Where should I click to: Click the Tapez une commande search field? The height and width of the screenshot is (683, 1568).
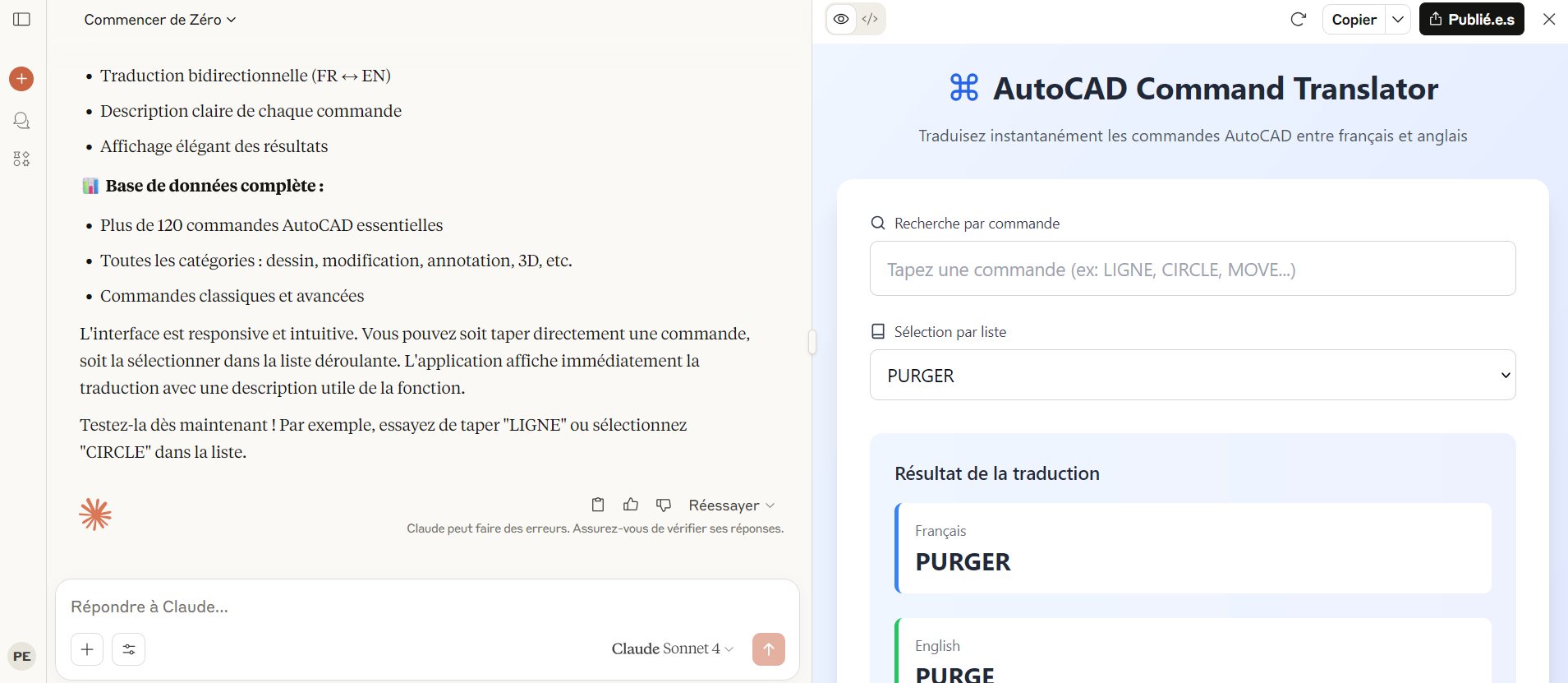click(x=1193, y=269)
